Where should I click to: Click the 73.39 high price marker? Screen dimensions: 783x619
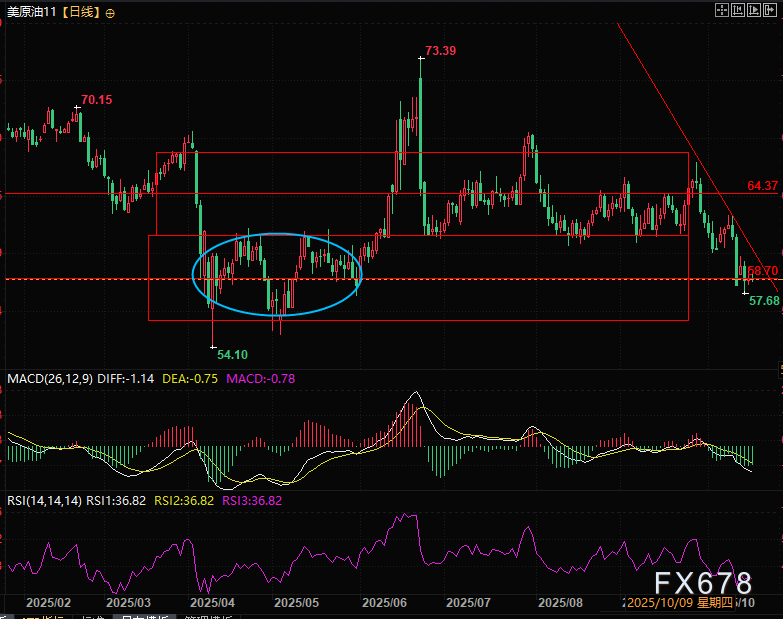(440, 50)
